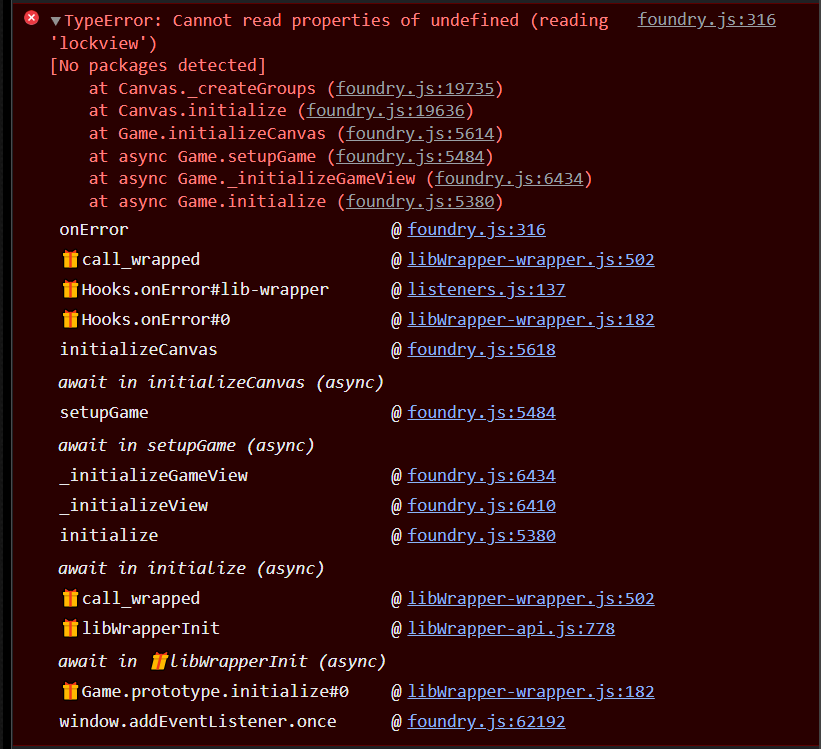Open foundry.js:62192 next to window.addEventListener.once
The width and height of the screenshot is (821, 749).
click(x=486, y=720)
